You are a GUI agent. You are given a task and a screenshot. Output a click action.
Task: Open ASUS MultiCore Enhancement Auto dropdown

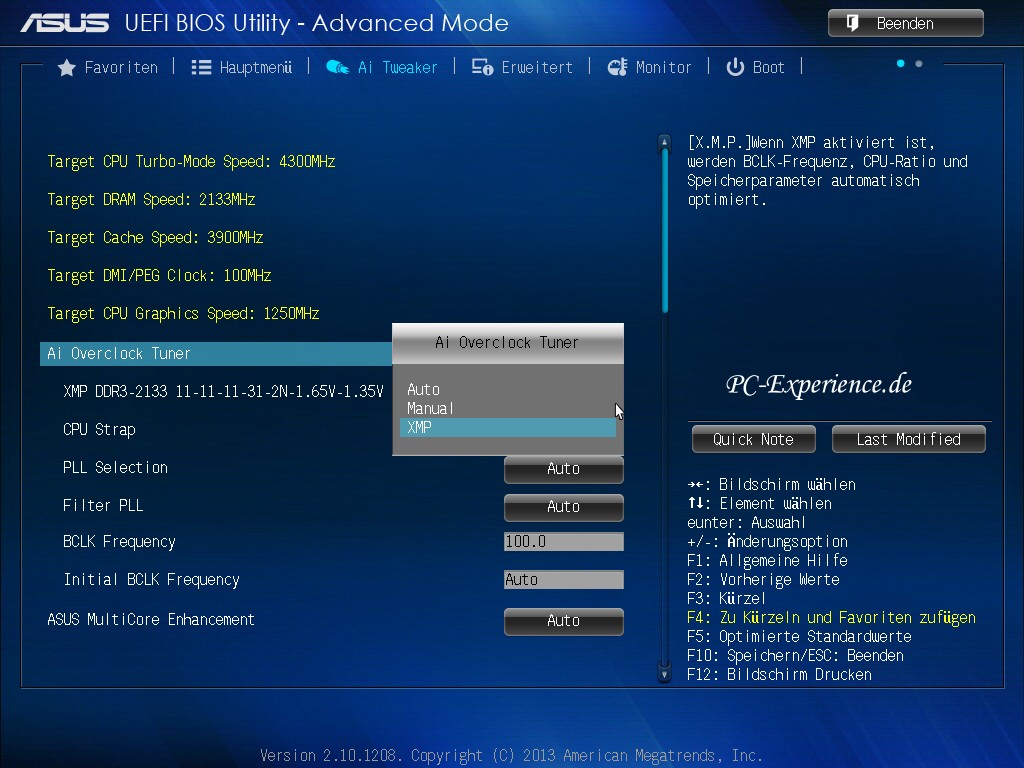(x=563, y=621)
